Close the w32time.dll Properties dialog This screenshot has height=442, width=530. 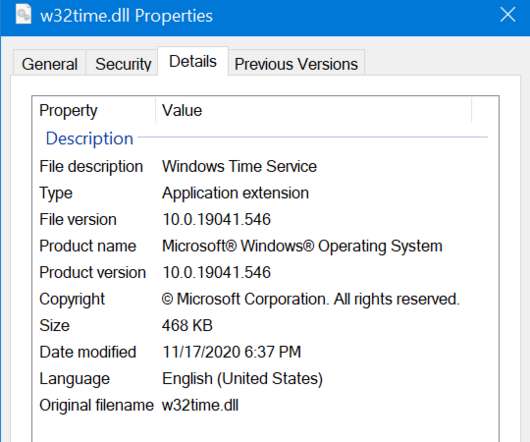coord(508,15)
